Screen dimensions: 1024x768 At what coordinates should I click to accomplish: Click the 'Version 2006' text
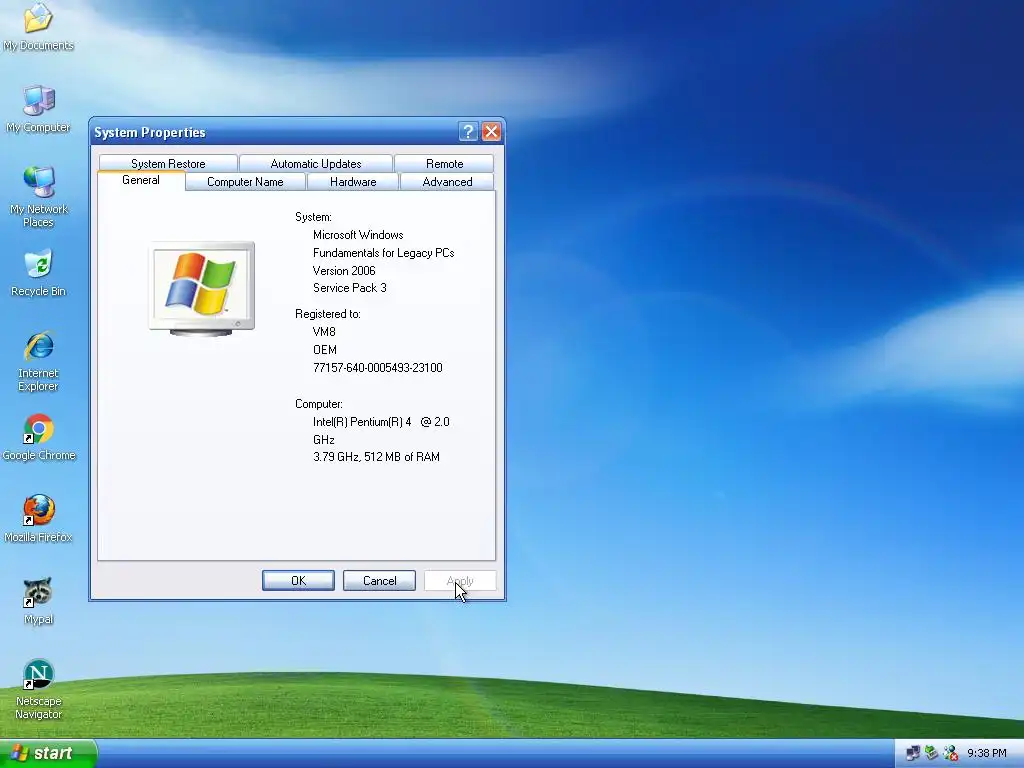coord(344,270)
